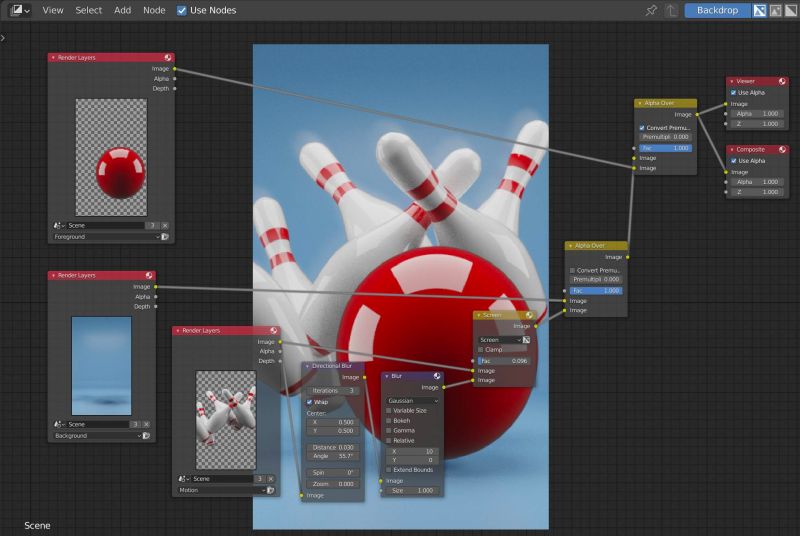Adjust Fac slider in lower Alpha Over
Image resolution: width=800 pixels, height=536 pixels.
[x=596, y=291]
